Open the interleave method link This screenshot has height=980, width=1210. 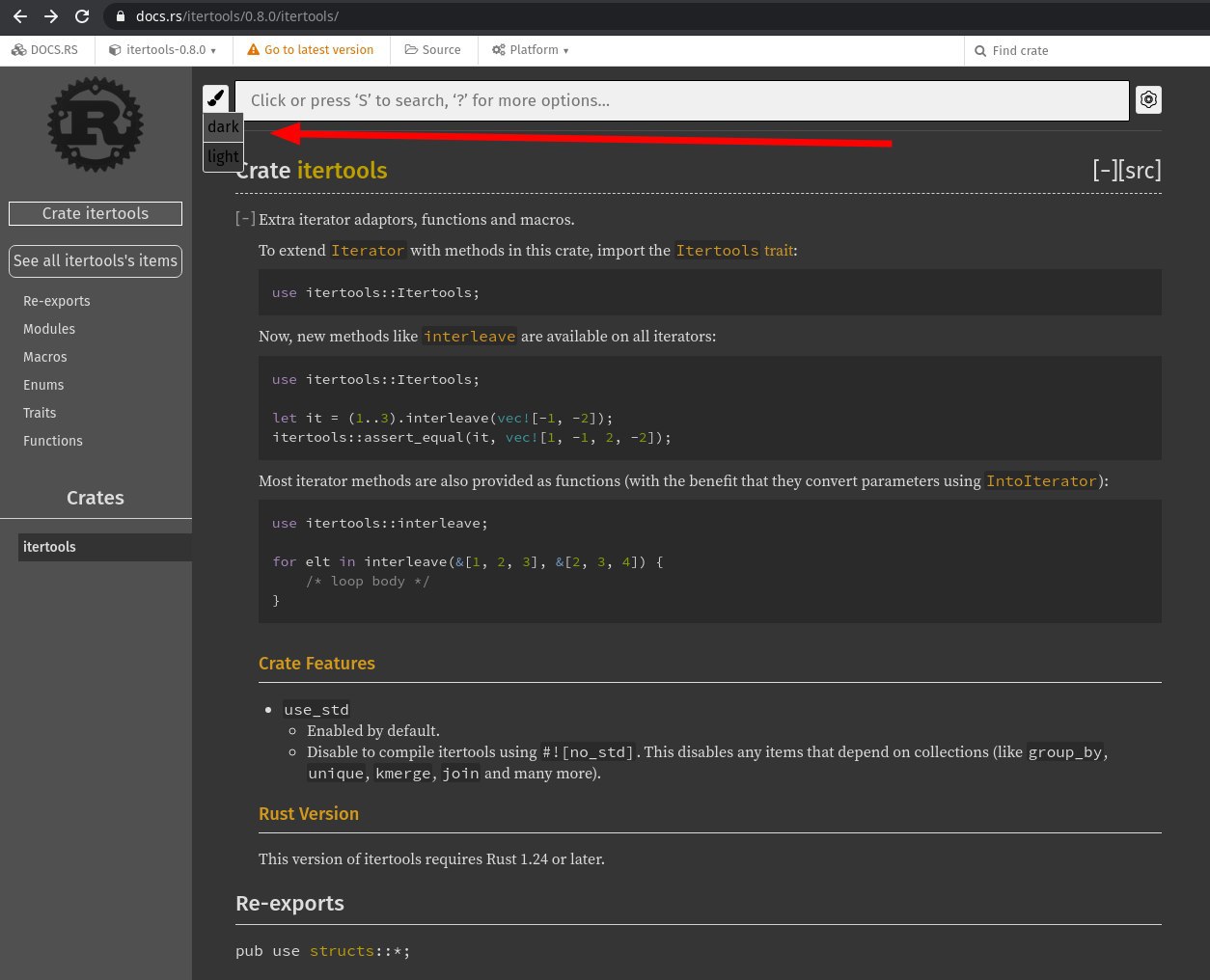[470, 337]
